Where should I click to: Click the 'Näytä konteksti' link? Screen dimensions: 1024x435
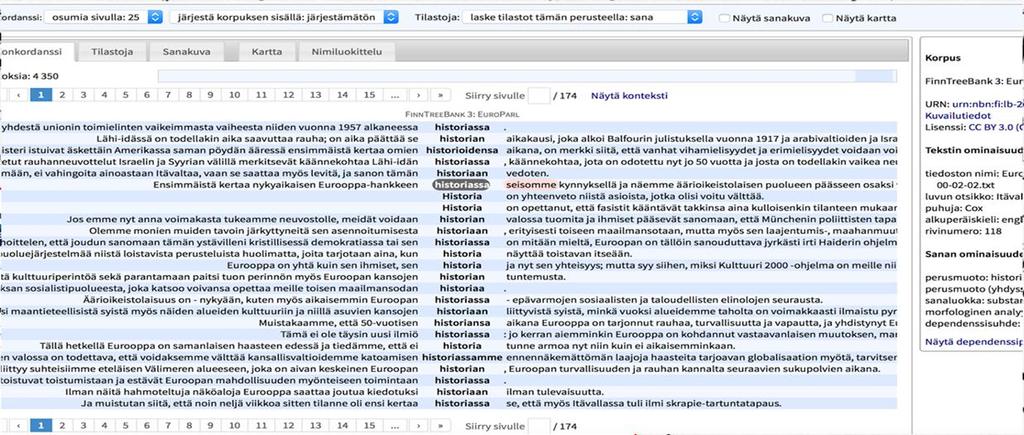coord(629,95)
